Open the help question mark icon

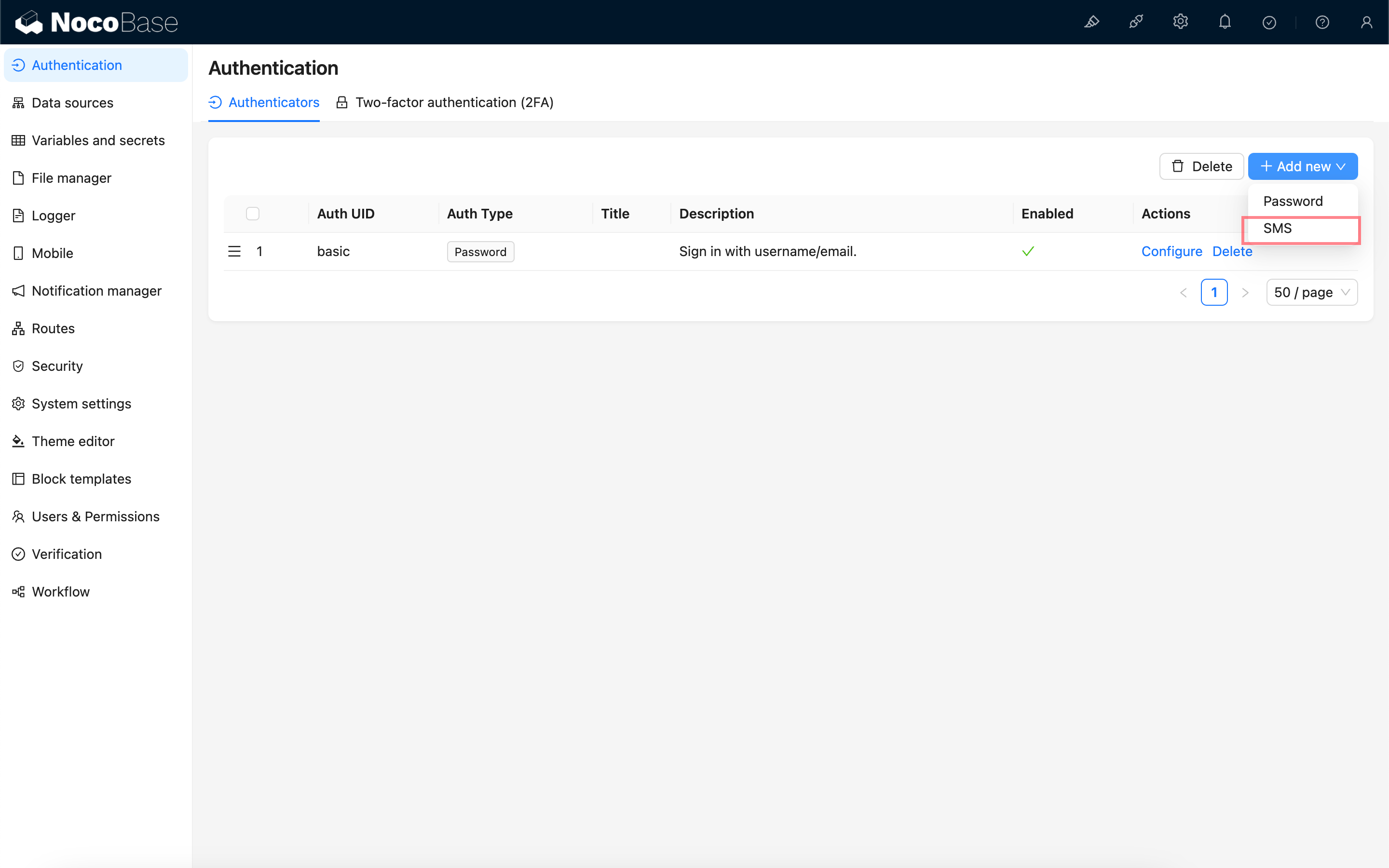click(x=1322, y=22)
